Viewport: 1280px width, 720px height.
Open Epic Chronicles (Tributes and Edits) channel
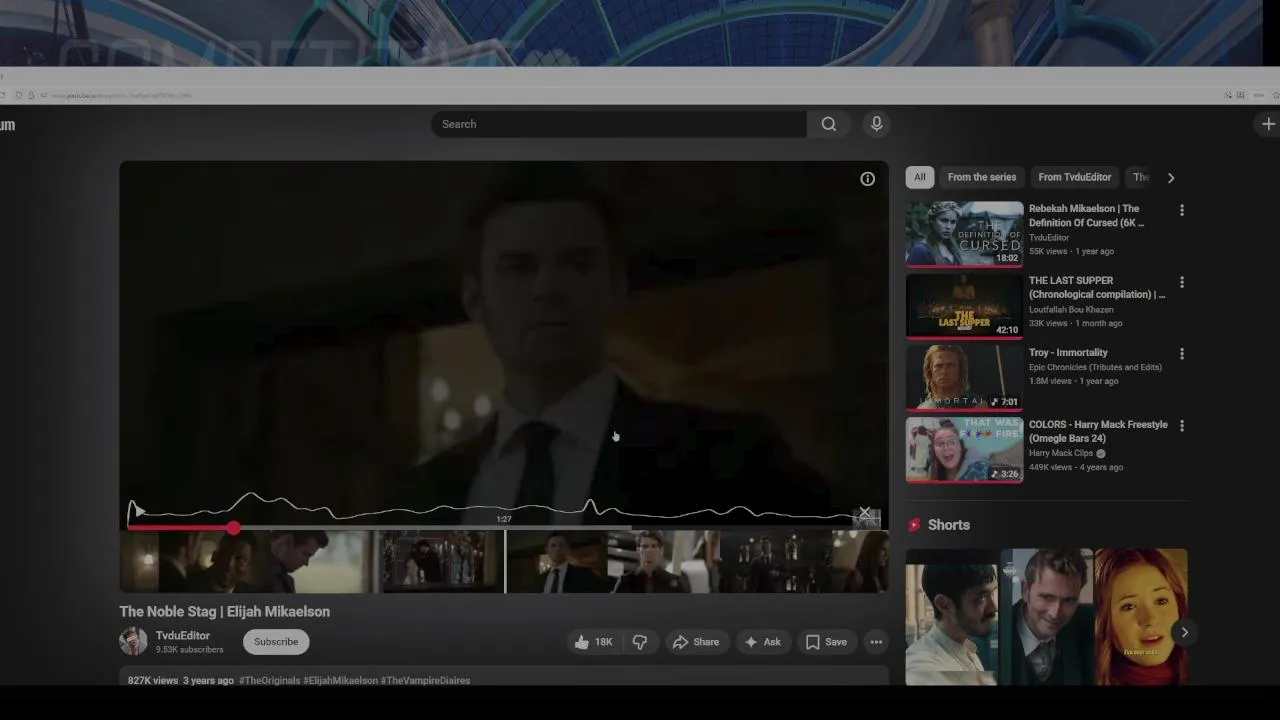coord(1095,367)
